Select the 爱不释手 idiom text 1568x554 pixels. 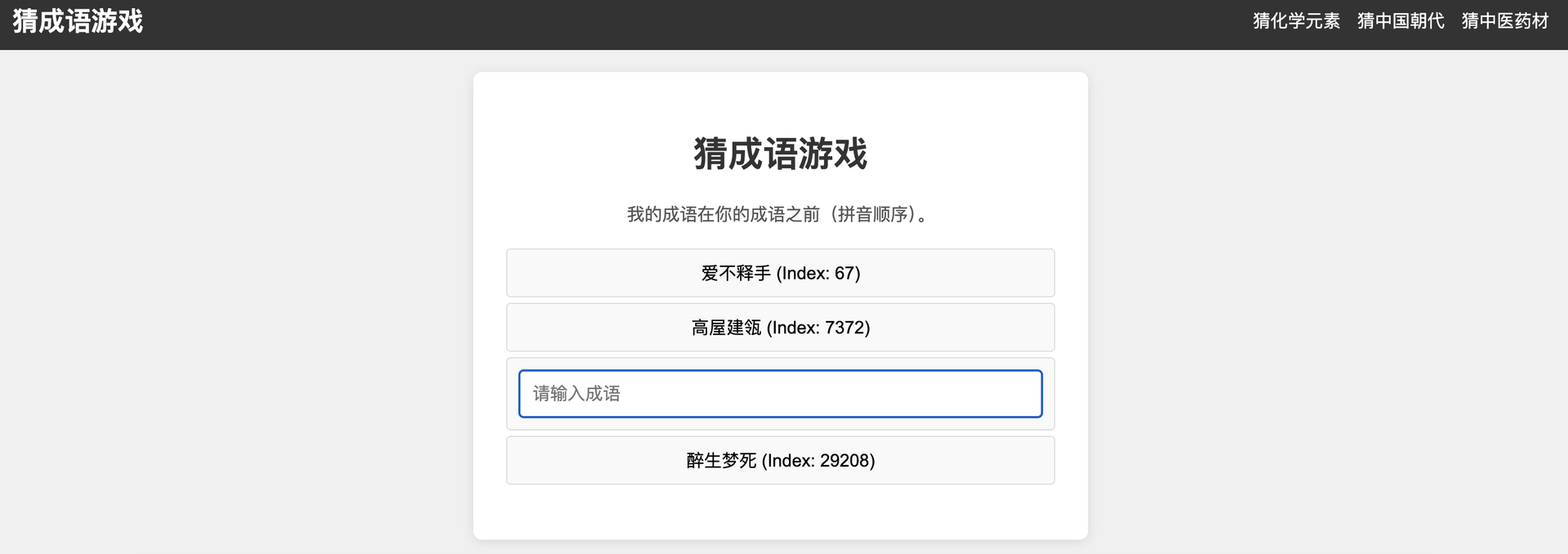tap(736, 274)
